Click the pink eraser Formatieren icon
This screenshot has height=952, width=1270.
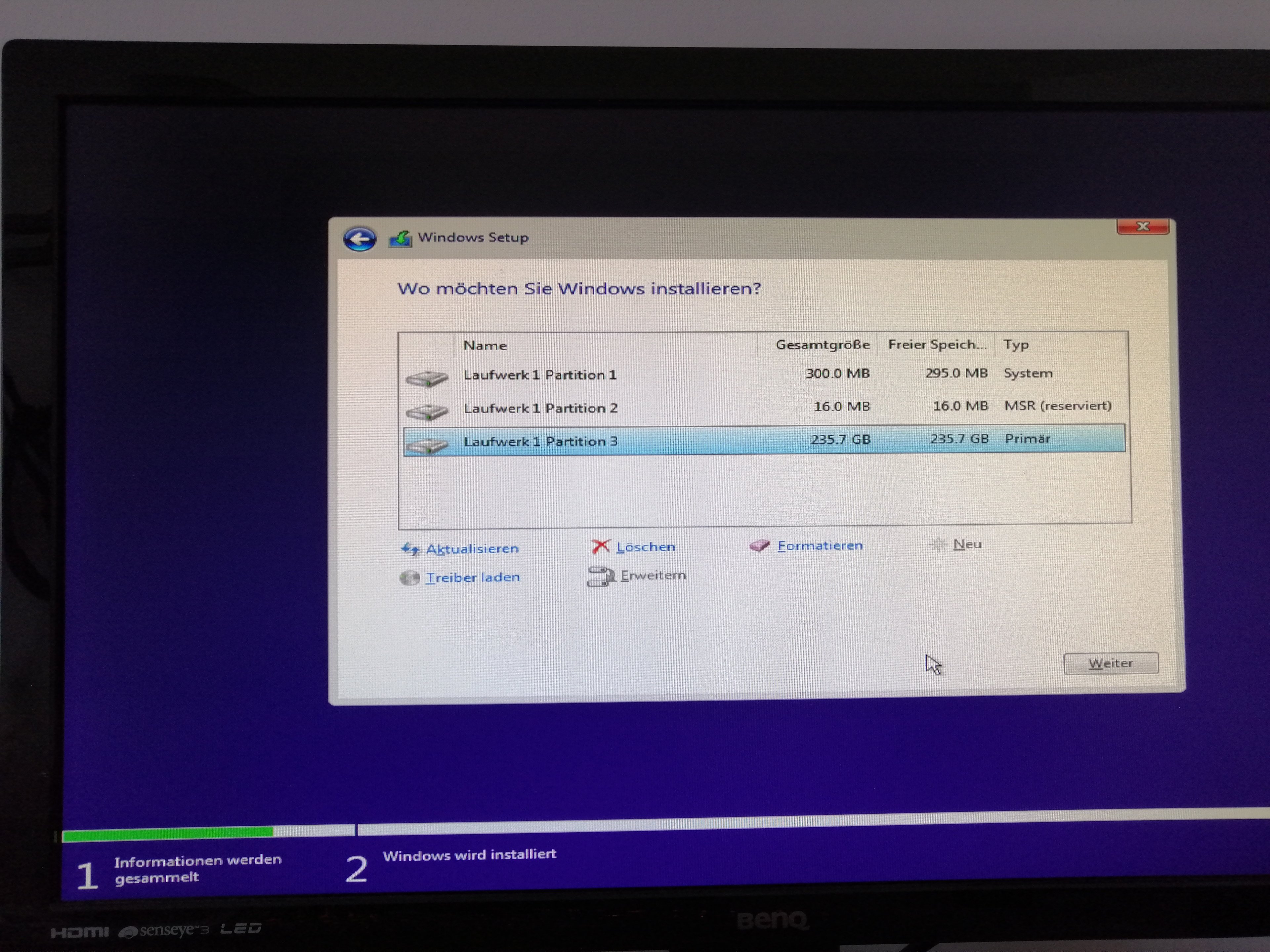[x=759, y=545]
